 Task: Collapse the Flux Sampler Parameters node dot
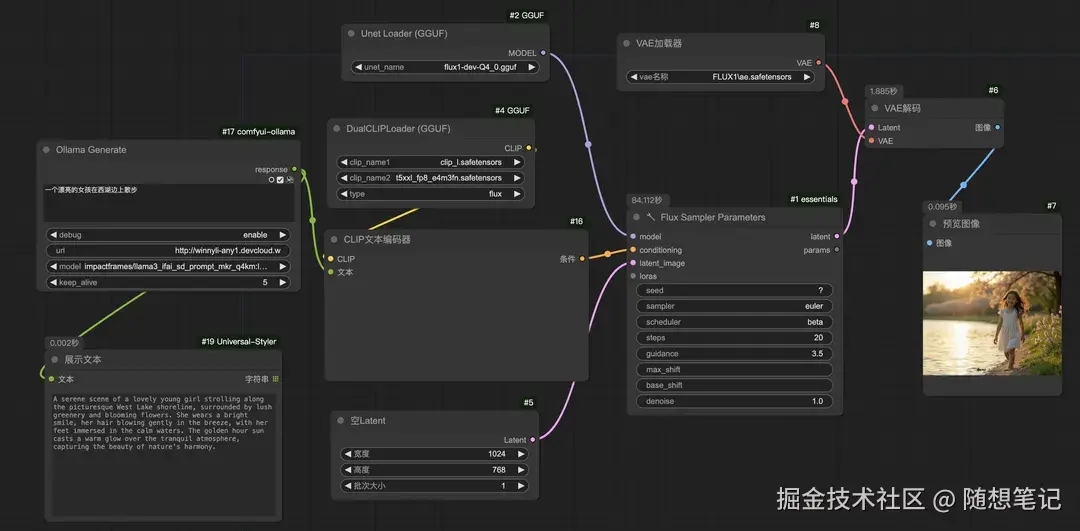point(636,217)
